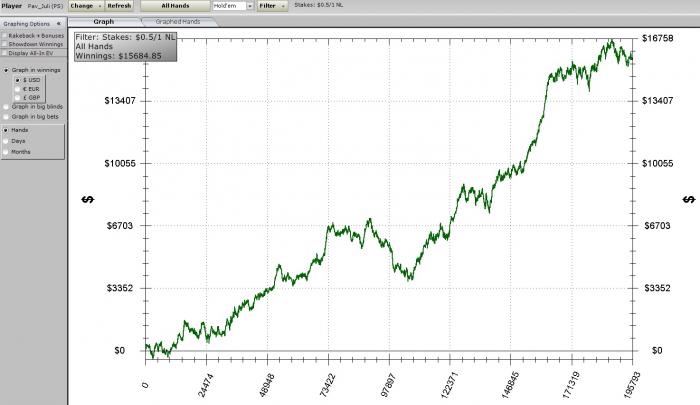Select Graph in big bets option
The width and height of the screenshot is (700, 405).
[x=6, y=117]
